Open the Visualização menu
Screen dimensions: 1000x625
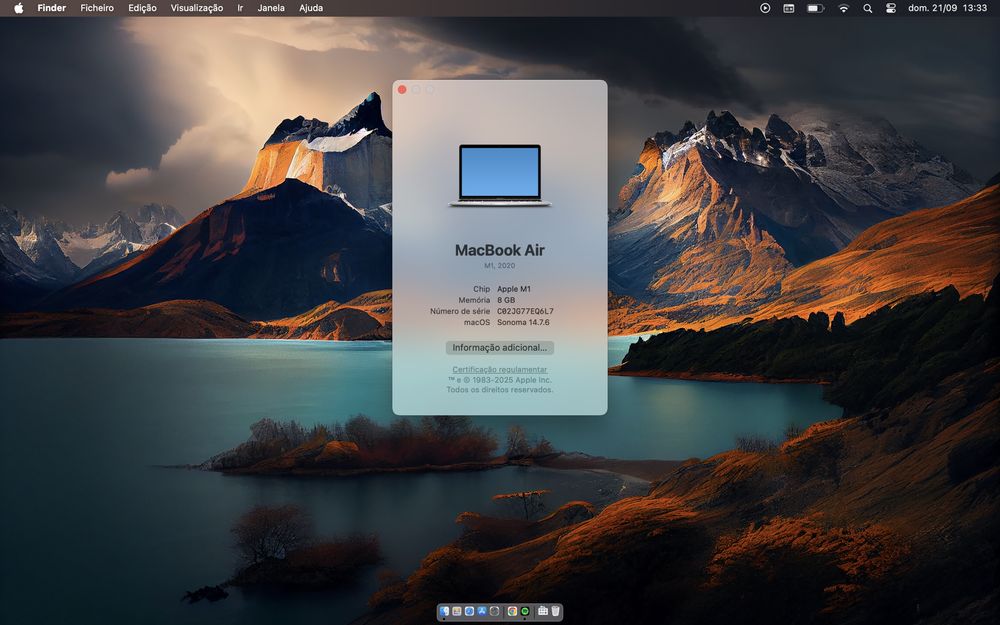click(x=196, y=8)
